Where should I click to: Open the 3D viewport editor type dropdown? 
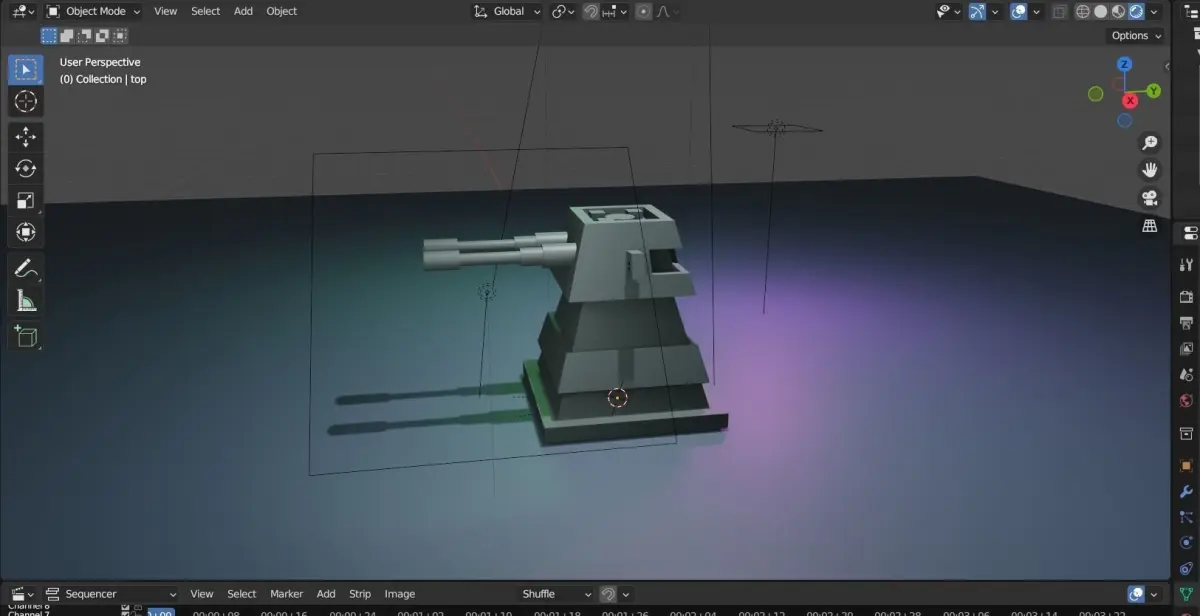[x=24, y=11]
